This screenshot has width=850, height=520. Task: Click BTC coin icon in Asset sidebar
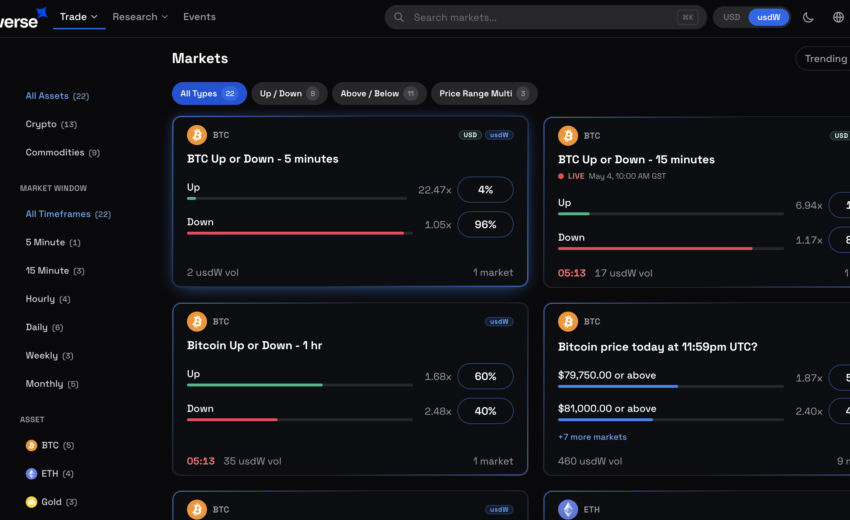point(31,445)
